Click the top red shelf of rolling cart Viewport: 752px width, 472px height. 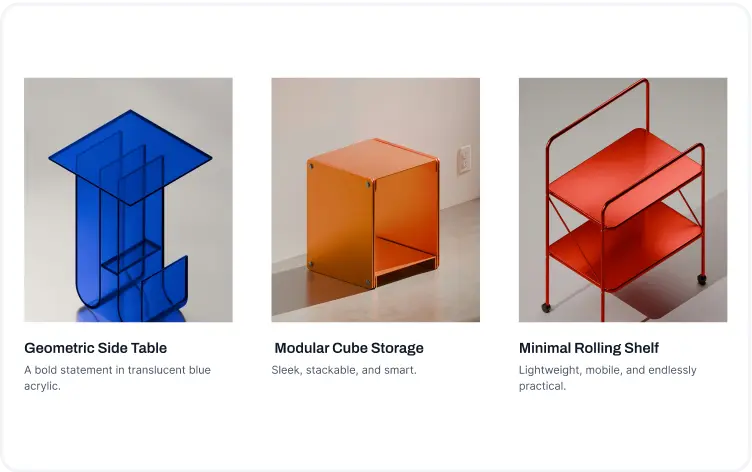tap(626, 175)
